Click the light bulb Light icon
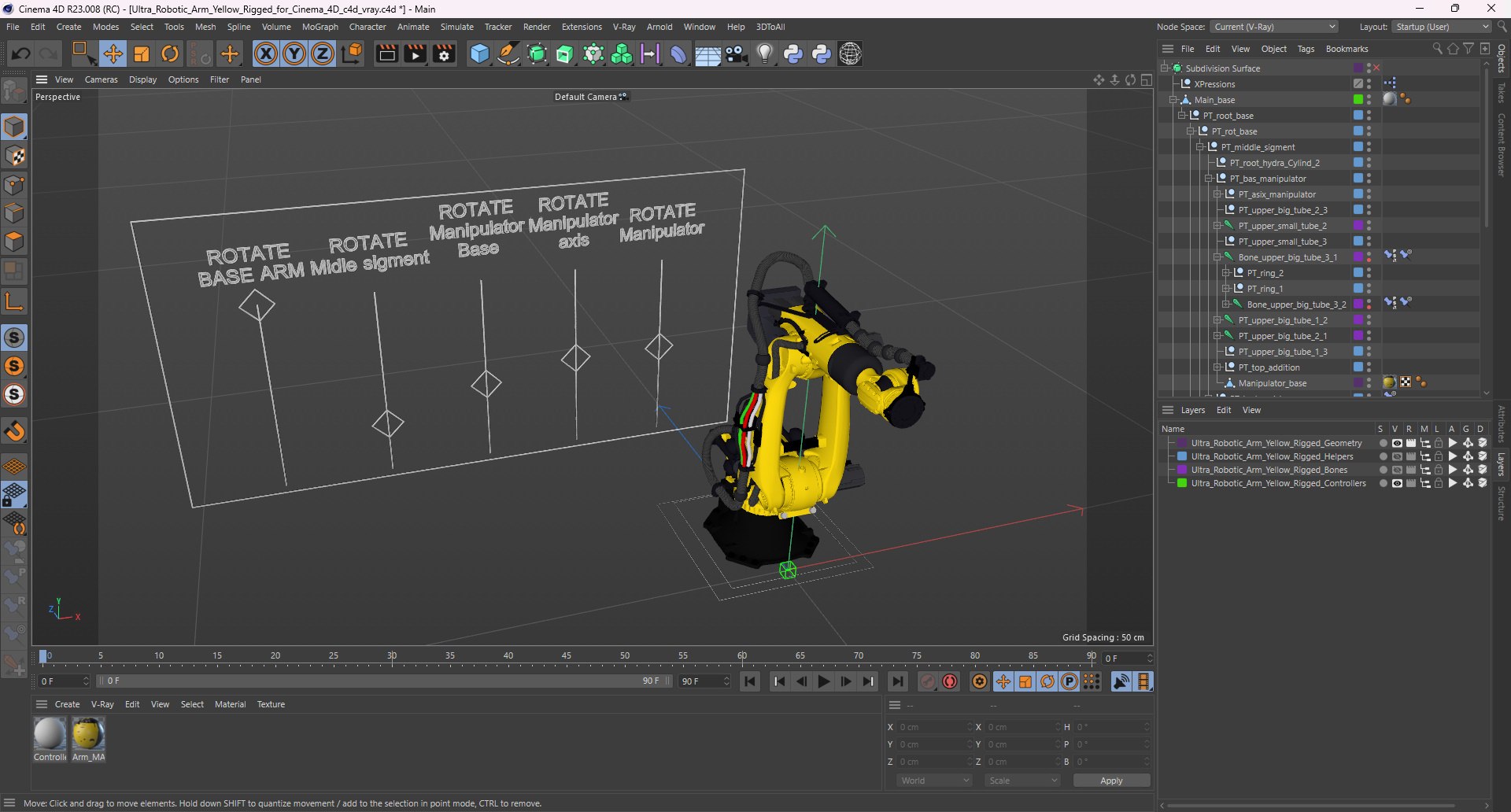 (765, 54)
